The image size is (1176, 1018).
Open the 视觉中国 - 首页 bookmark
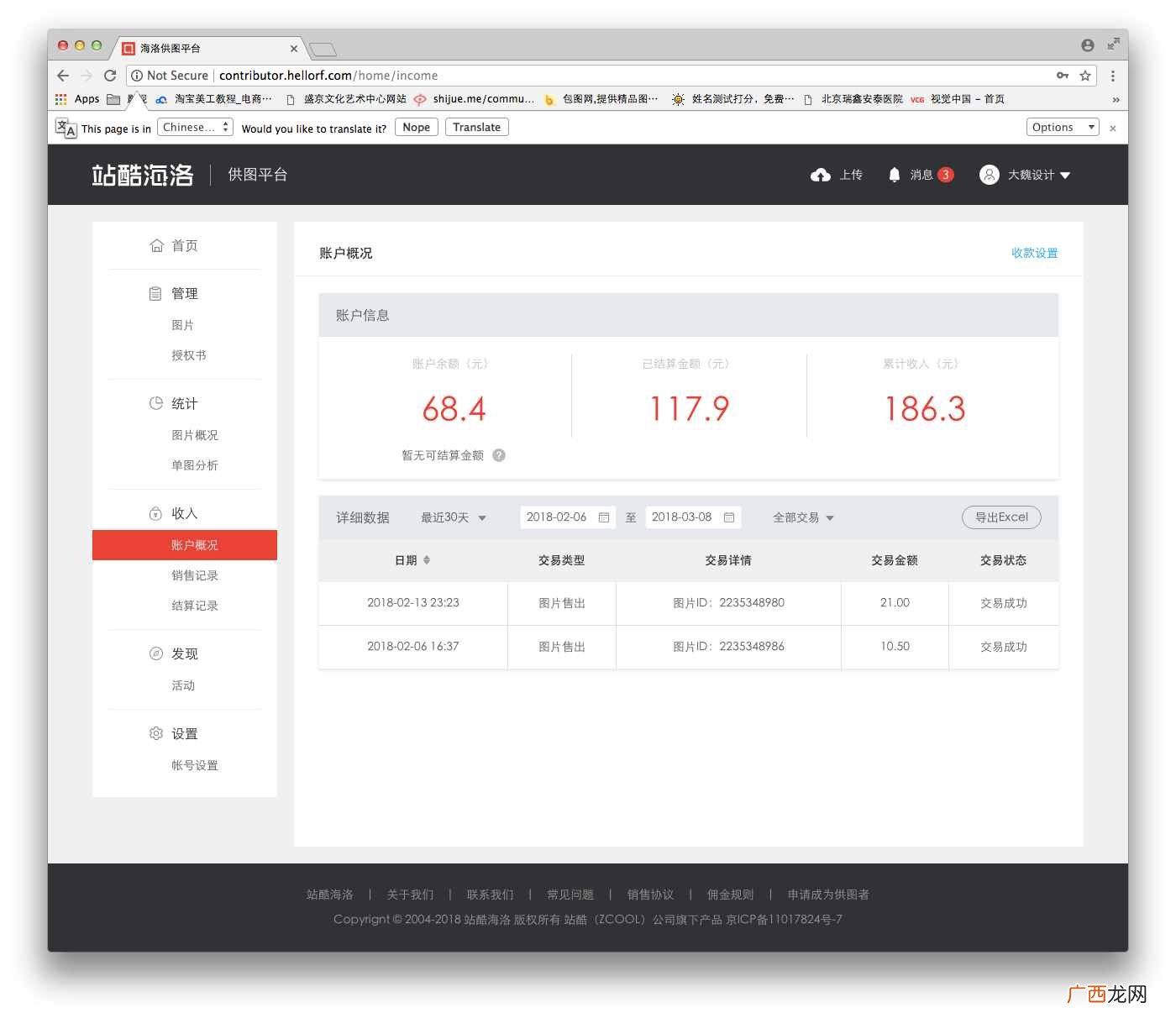958,99
